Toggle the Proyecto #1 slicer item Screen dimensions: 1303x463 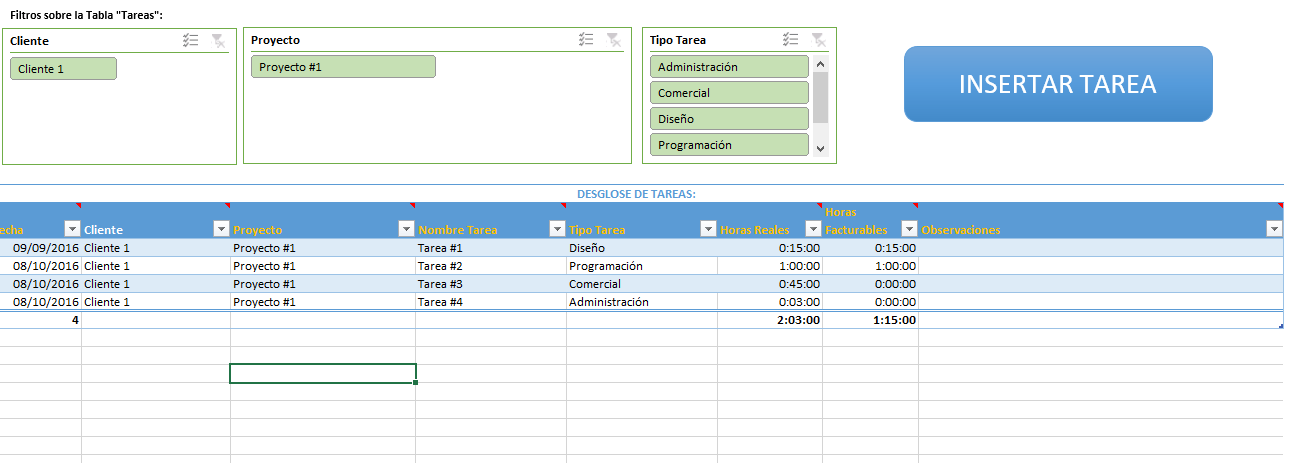tap(343, 67)
